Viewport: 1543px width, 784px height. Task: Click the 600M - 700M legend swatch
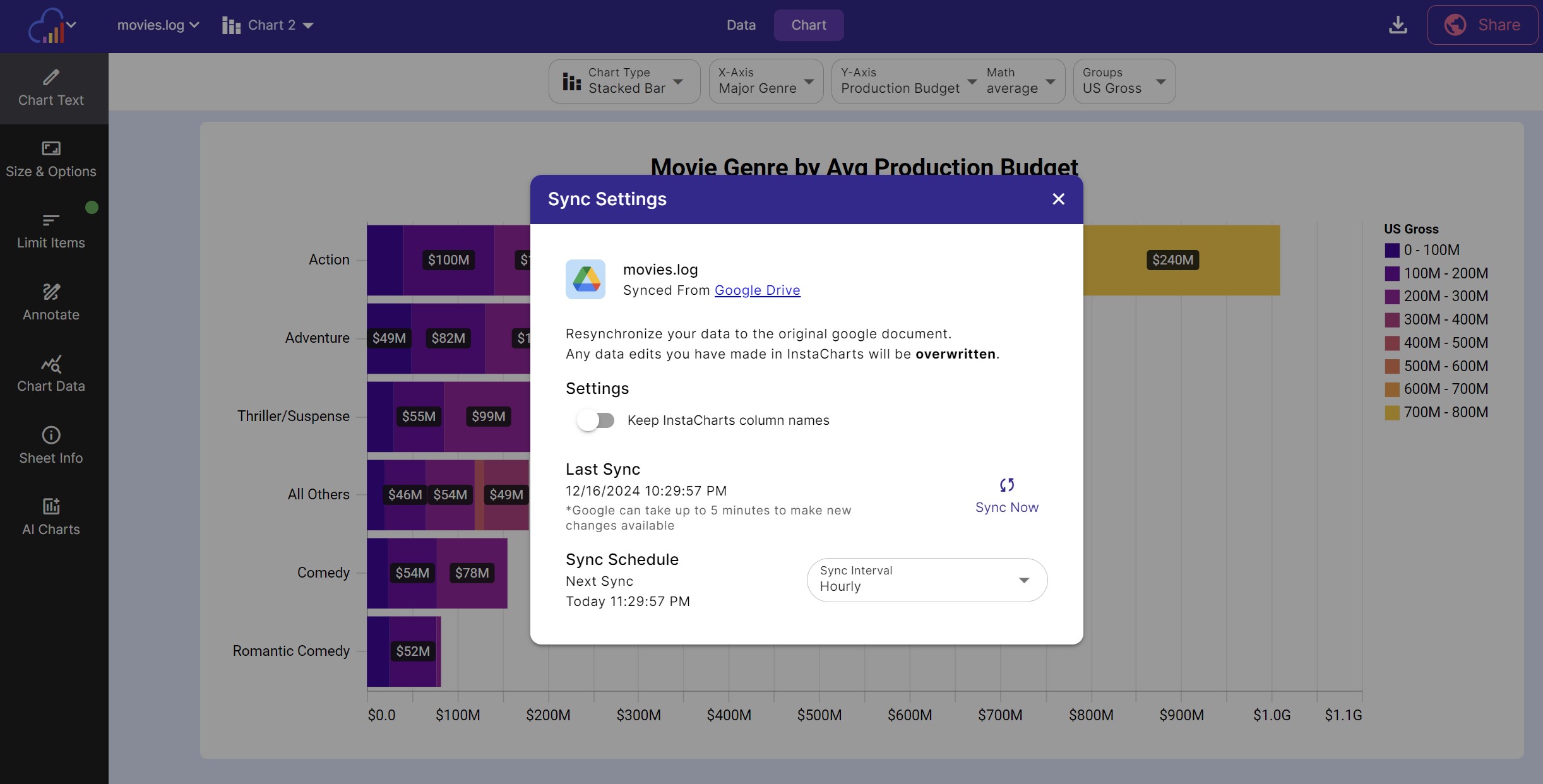coord(1392,389)
